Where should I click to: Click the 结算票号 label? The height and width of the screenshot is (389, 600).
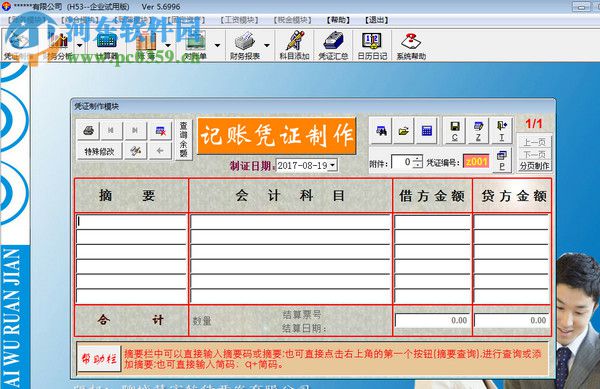[x=302, y=314]
